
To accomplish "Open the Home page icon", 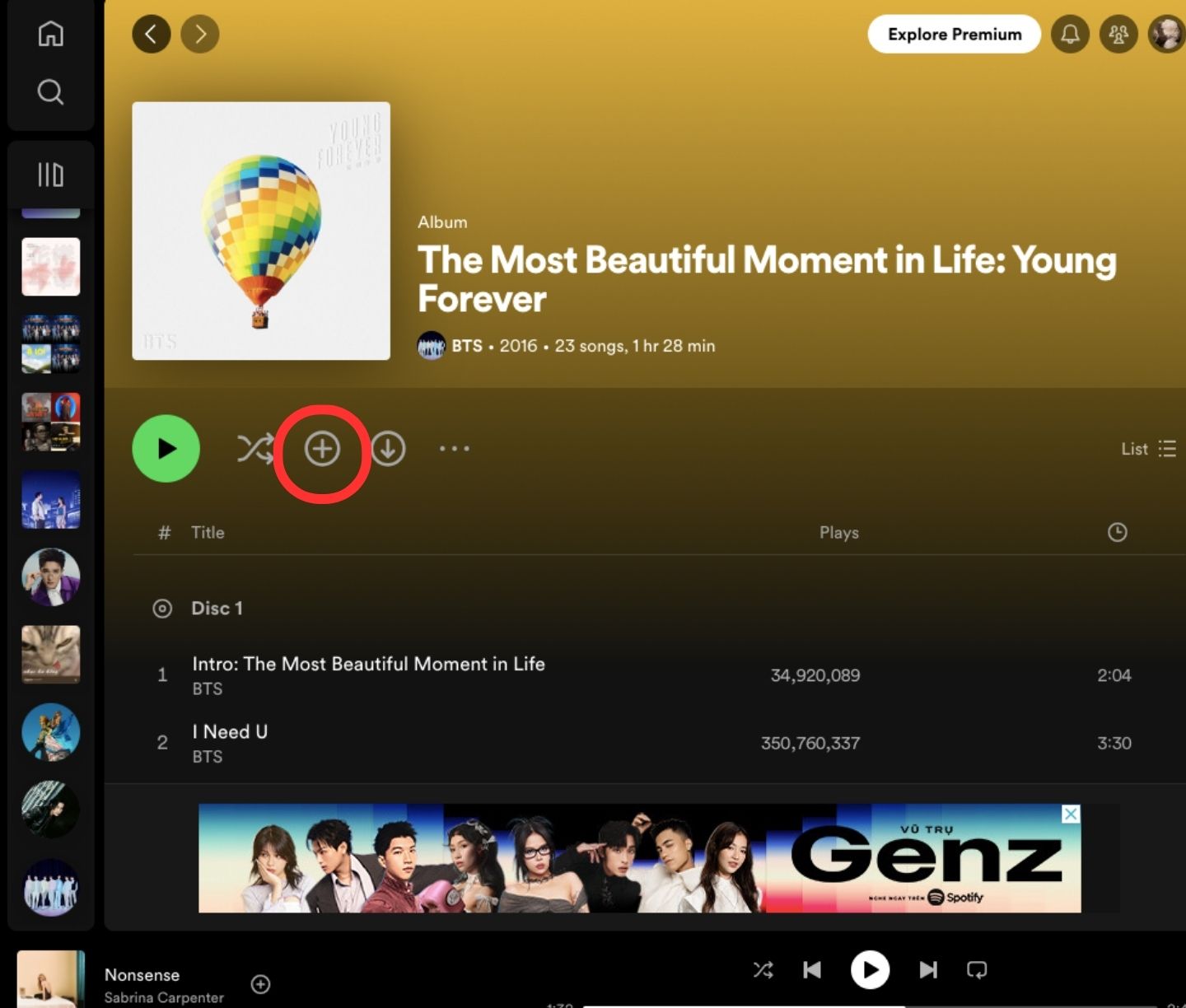I will tap(50, 34).
